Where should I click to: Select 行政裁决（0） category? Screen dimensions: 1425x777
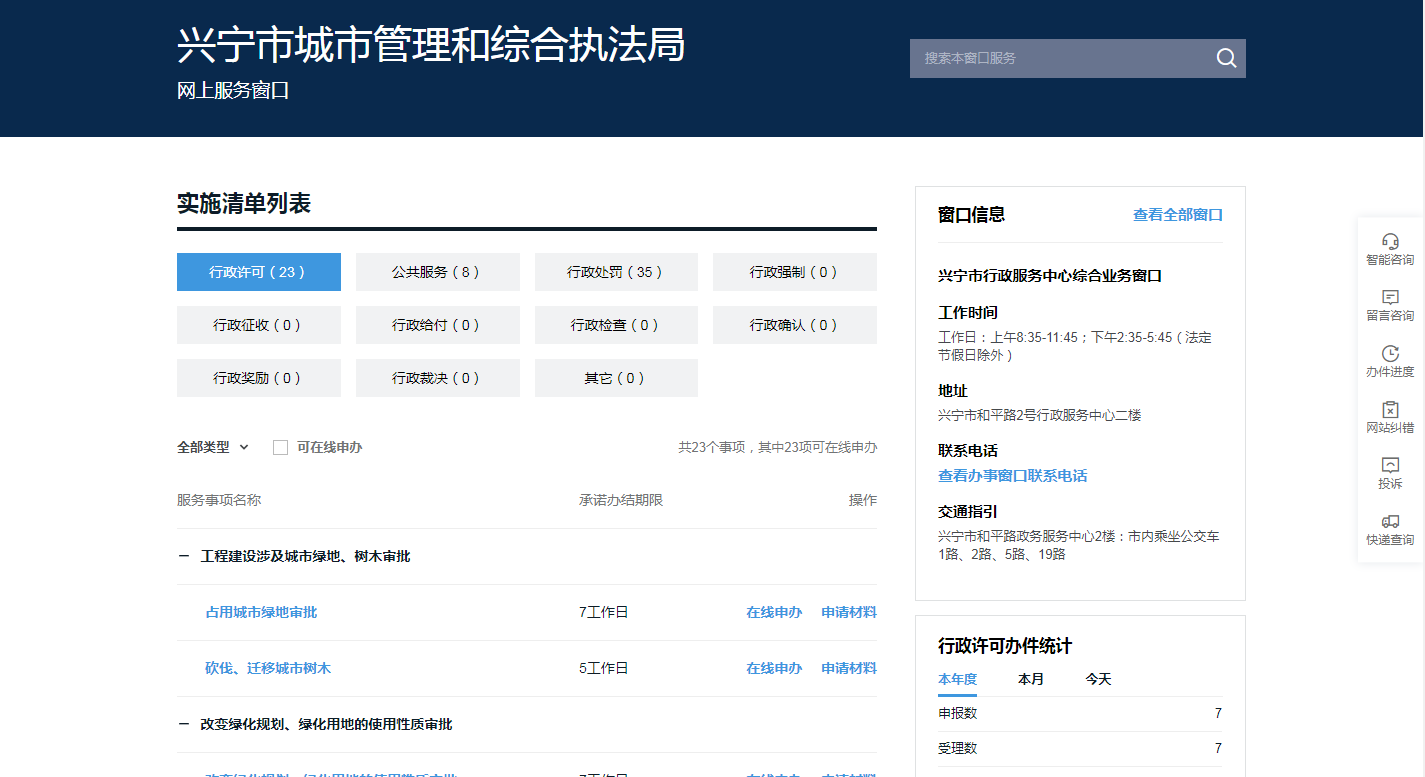(x=438, y=378)
